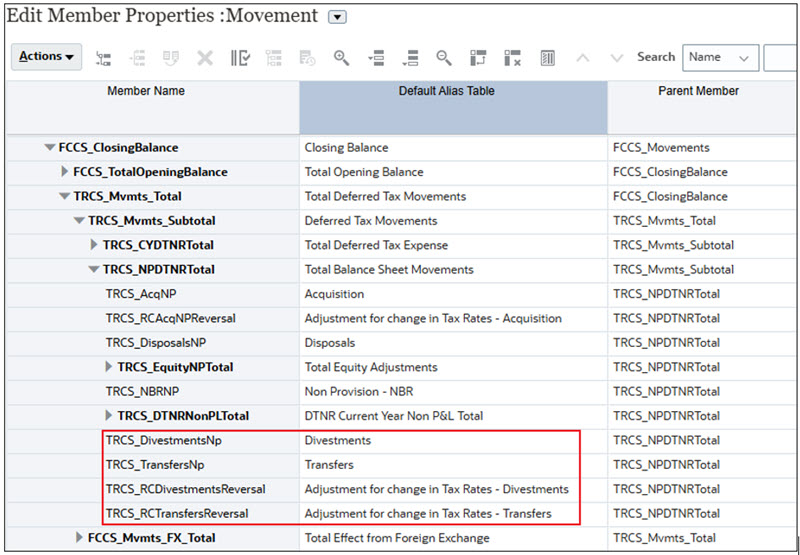Viewport: 800px width, 555px height.
Task: Select the TRCS_RCAcqNPReversal member
Action: point(170,318)
